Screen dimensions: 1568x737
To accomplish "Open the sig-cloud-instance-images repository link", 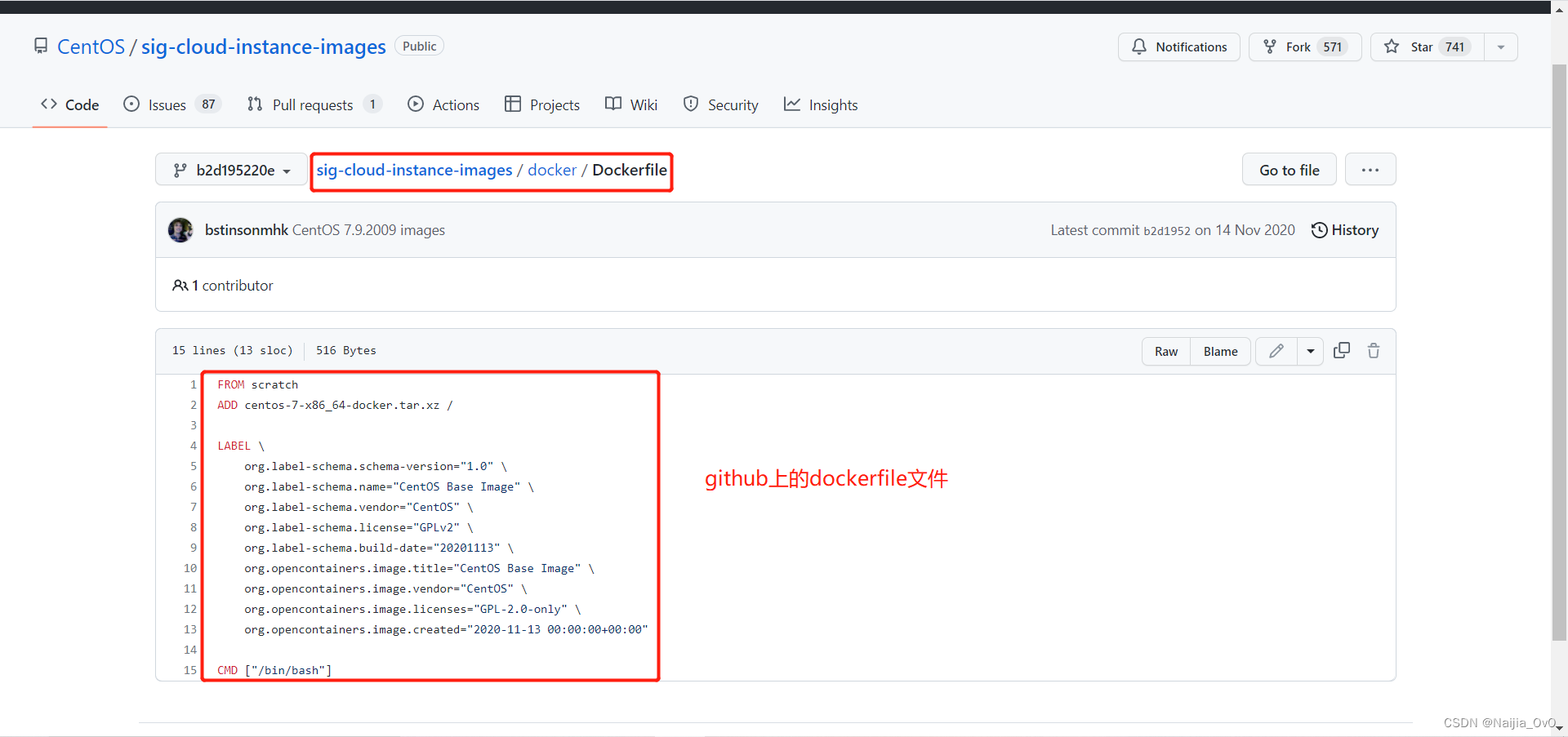I will [263, 47].
